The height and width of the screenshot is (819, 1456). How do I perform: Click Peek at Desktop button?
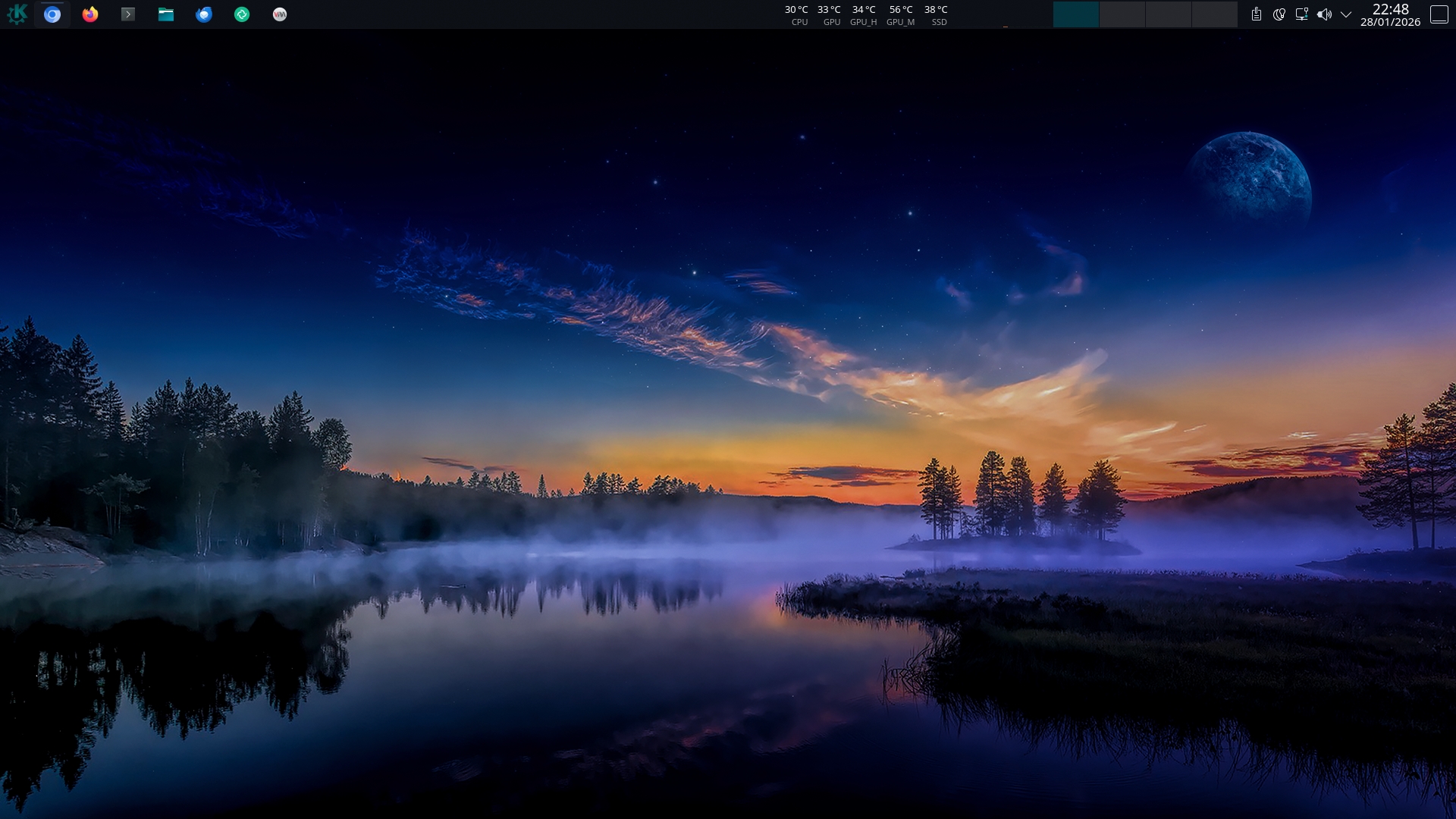pos(1439,14)
